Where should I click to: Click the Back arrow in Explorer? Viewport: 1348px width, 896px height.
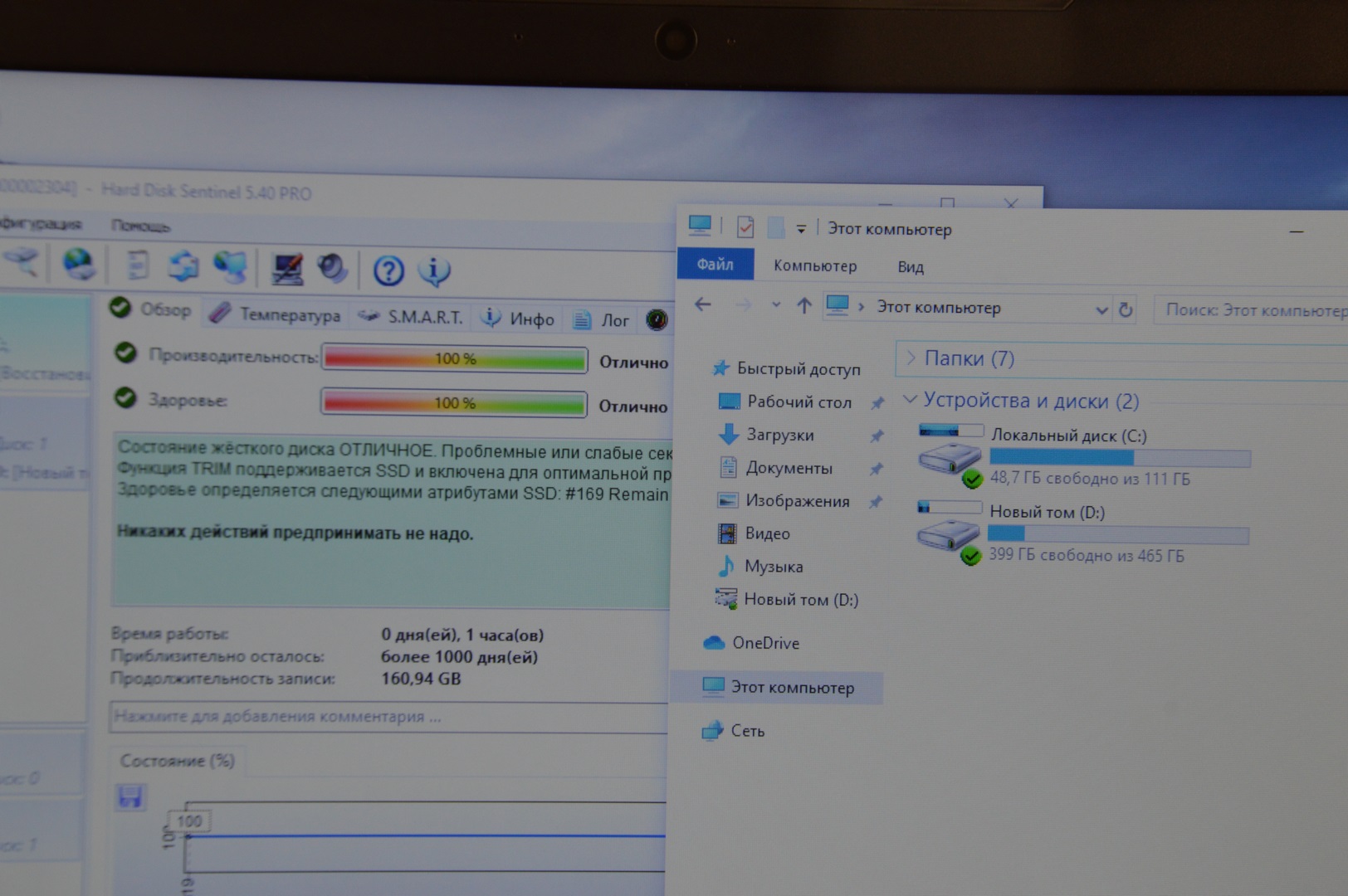(x=703, y=304)
